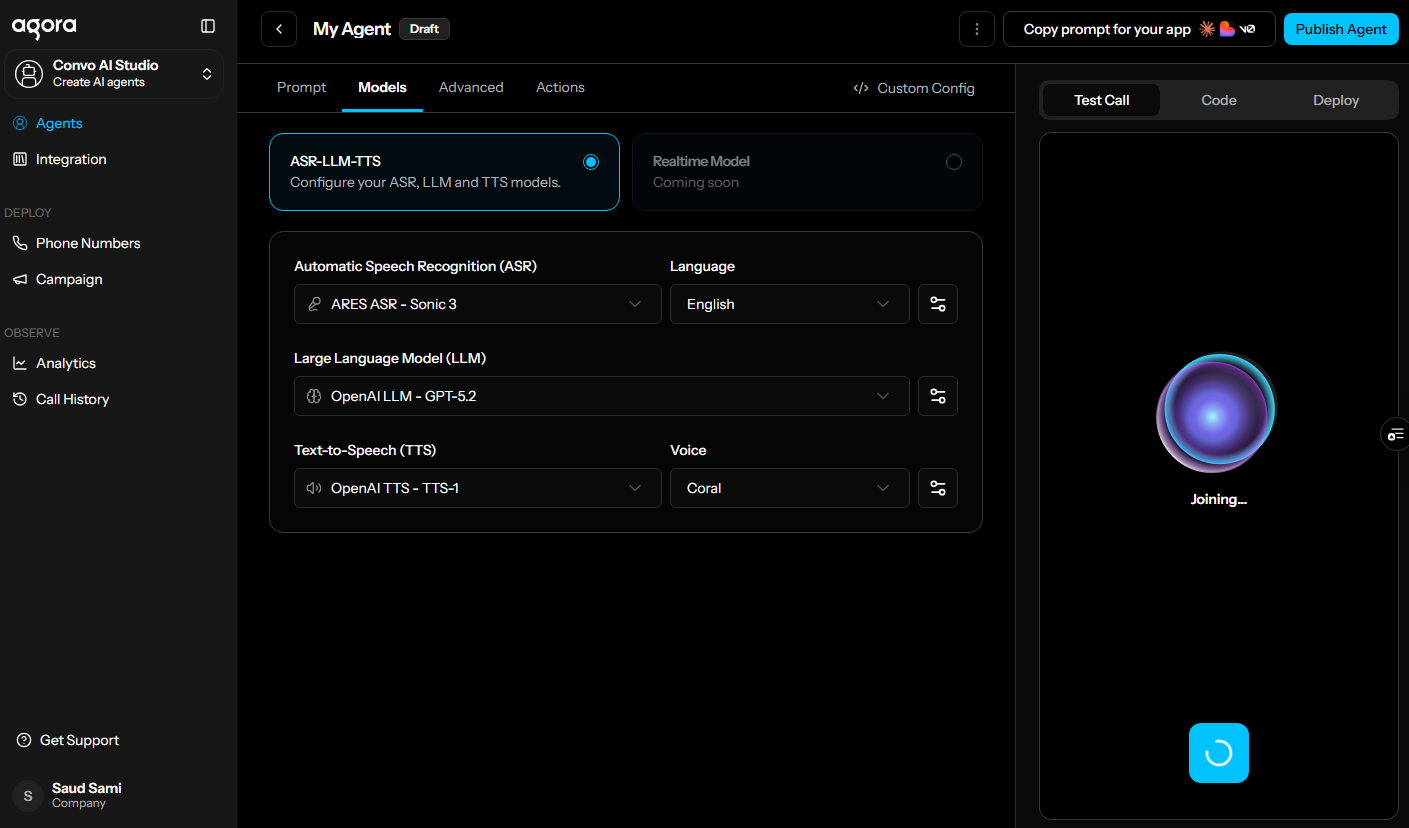
Task: Open TTS configuration settings icon
Action: 937,488
